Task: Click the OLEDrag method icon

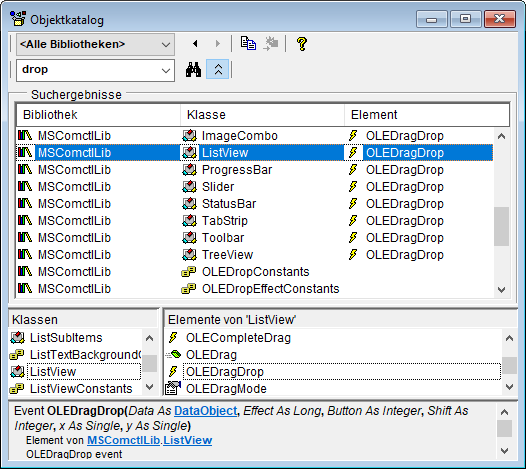Action: click(173, 354)
